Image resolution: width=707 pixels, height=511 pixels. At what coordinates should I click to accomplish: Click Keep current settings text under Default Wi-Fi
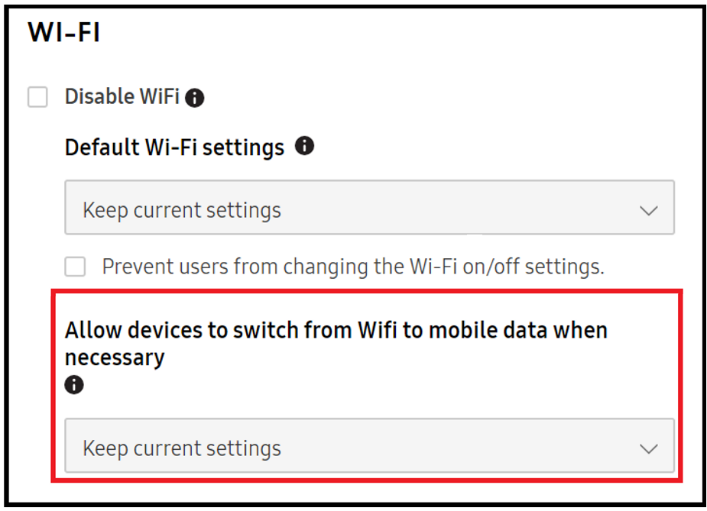pyautogui.click(x=182, y=210)
